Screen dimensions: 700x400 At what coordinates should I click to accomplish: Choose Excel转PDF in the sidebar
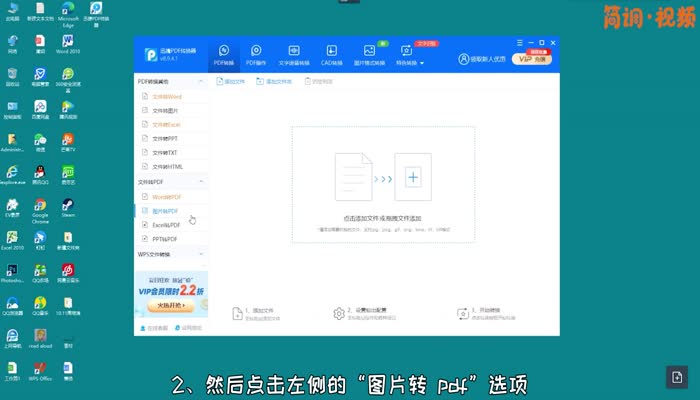coord(165,225)
